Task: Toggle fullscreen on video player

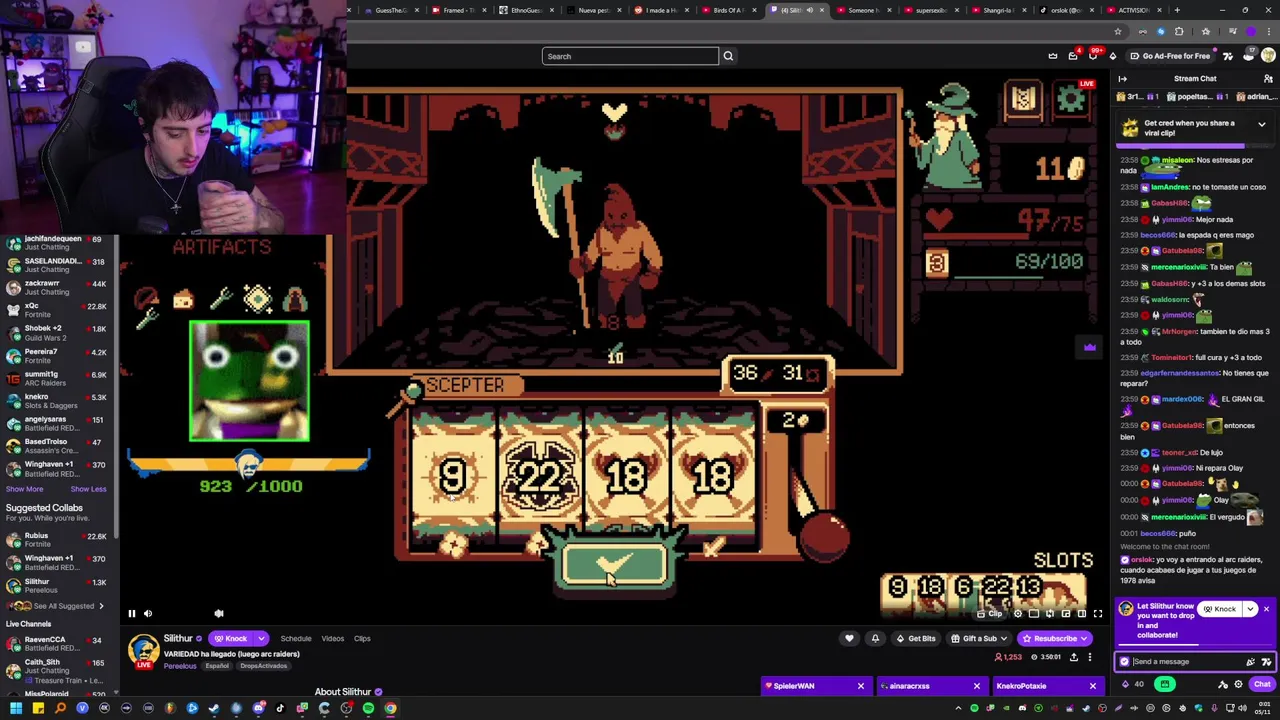Action: [1097, 613]
